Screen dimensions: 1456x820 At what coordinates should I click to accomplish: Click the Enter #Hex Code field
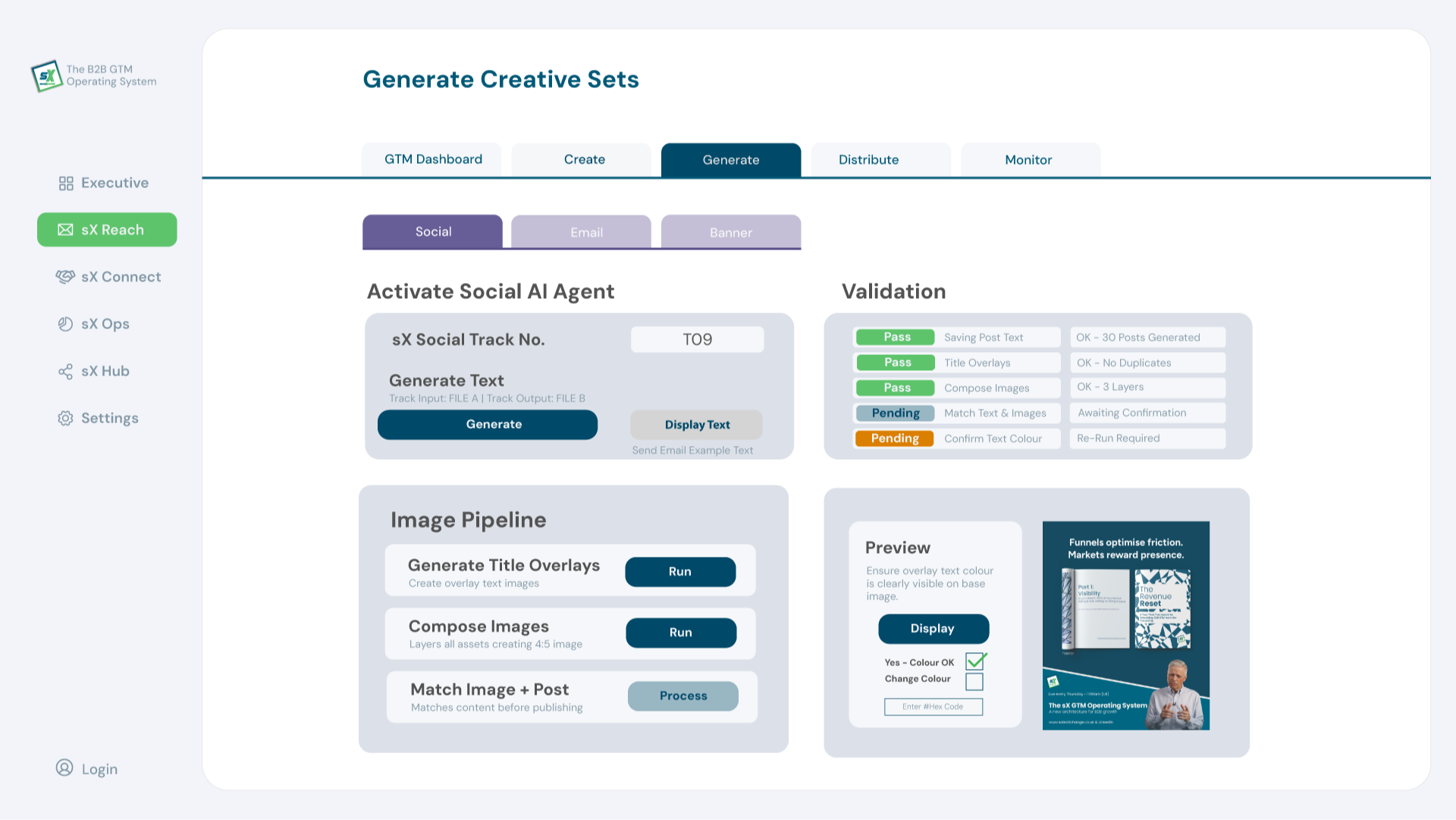(x=933, y=707)
